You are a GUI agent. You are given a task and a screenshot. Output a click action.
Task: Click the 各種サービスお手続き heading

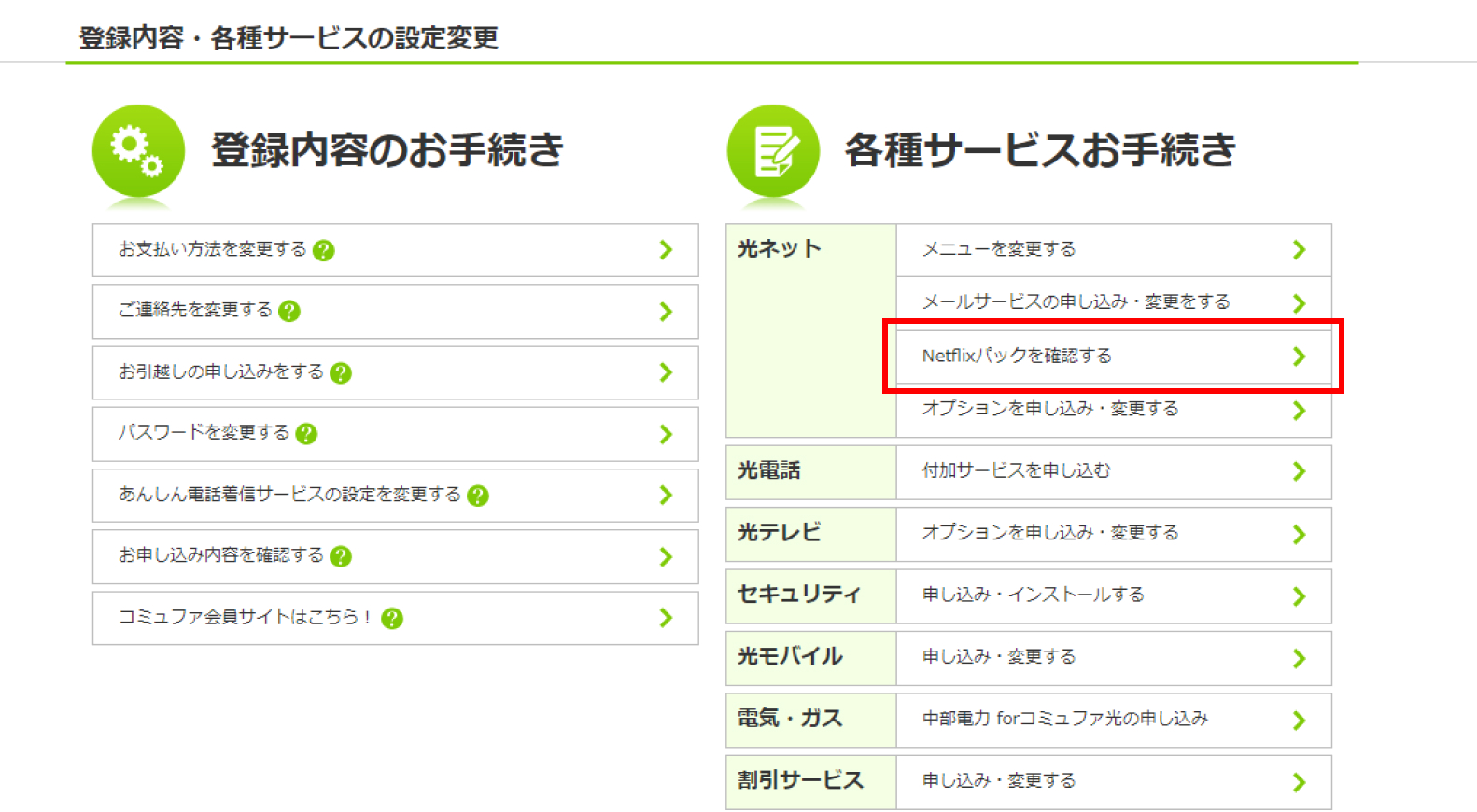[1041, 150]
